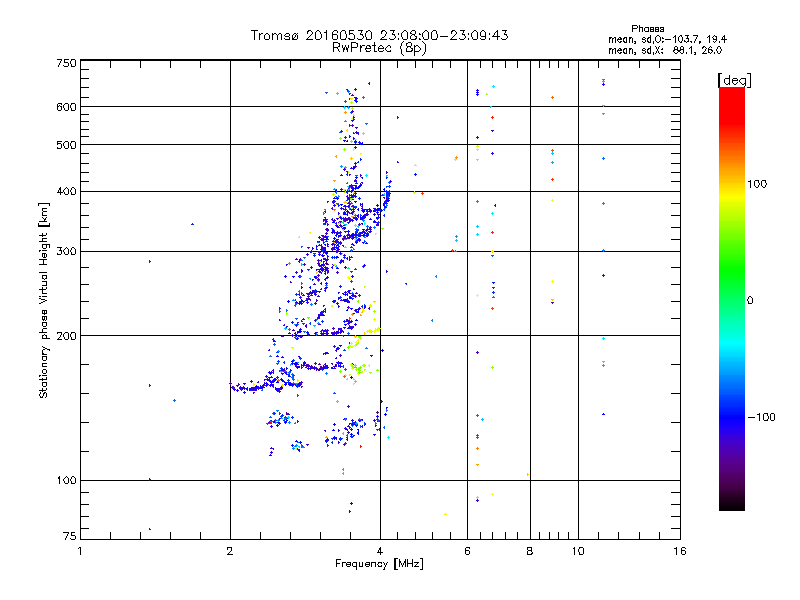Viewport: 800px width, 600px height.
Task: Click the x-axis tick label '8'
Action: coord(530,551)
